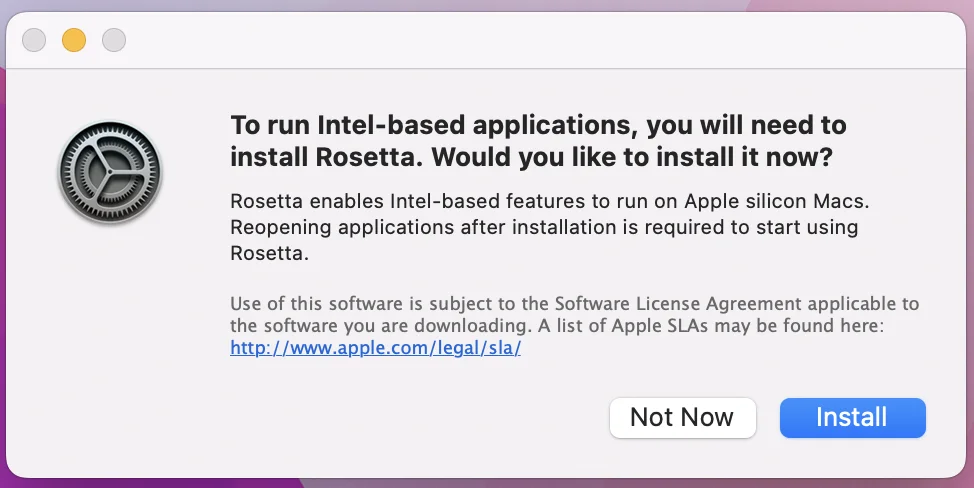Click blank space left of Not Now button
This screenshot has width=974, height=488.
[x=400, y=417]
